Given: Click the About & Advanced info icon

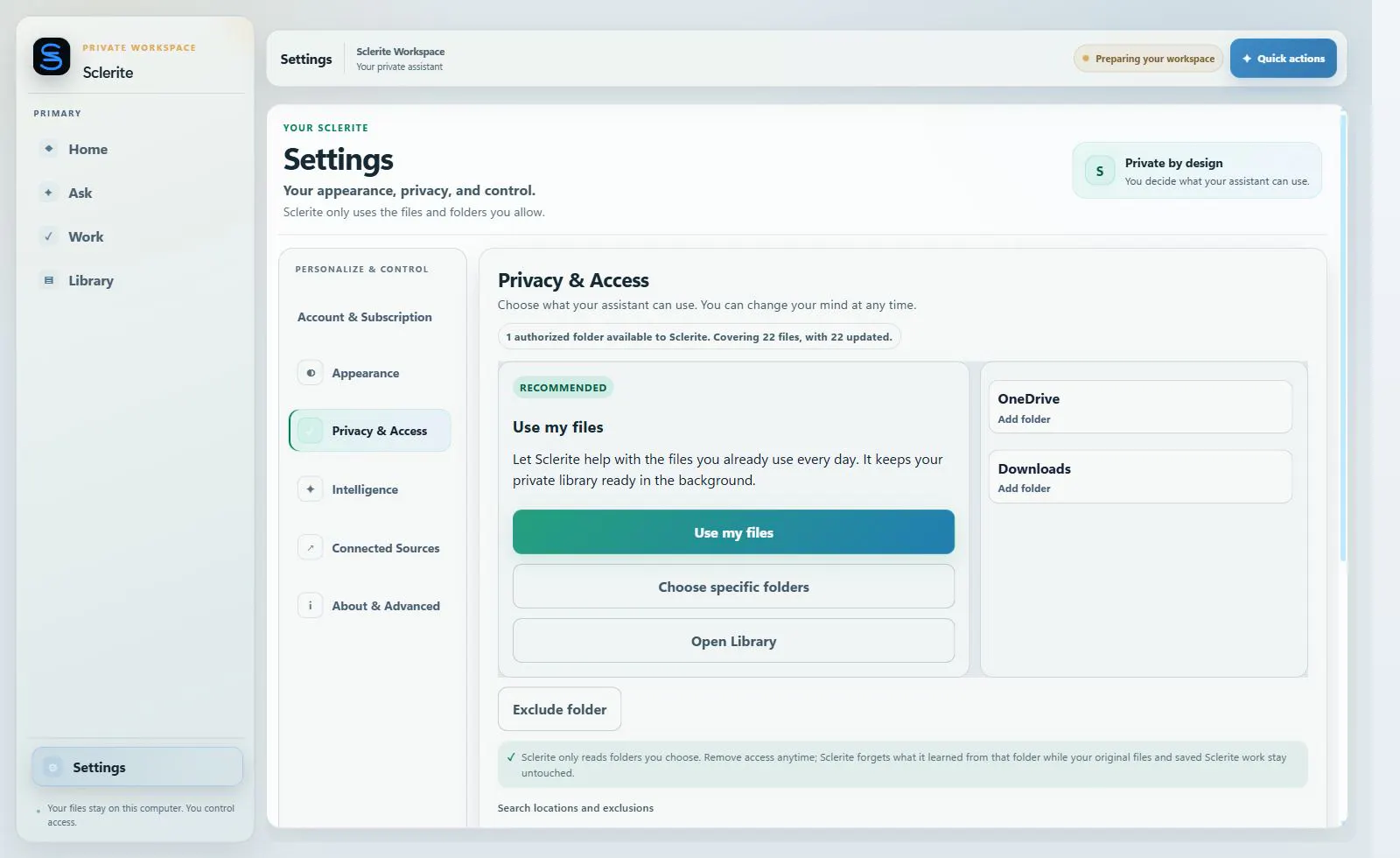Looking at the screenshot, I should pos(311,606).
